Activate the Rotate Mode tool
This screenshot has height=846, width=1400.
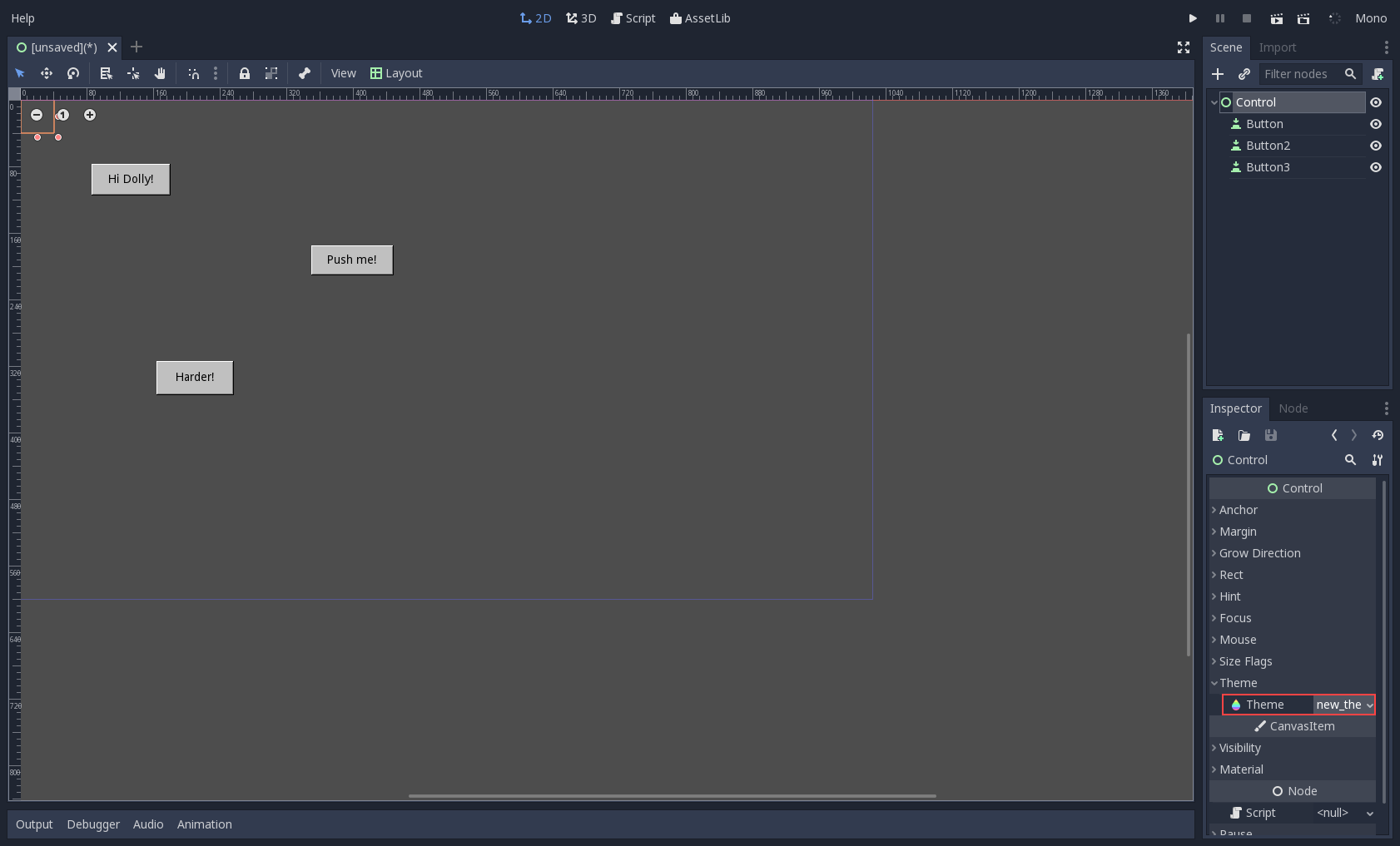[x=73, y=73]
